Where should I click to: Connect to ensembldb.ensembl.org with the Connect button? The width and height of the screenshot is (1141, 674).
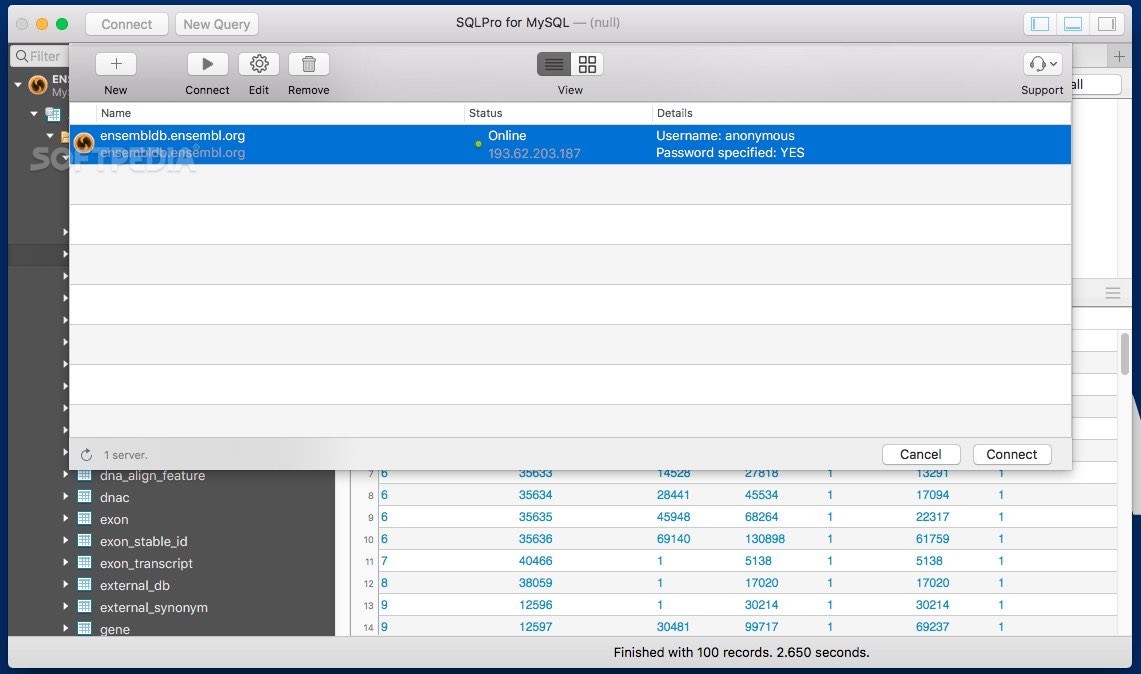tap(1011, 454)
